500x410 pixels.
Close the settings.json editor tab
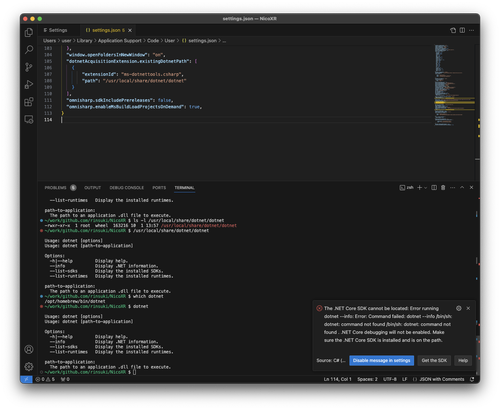(130, 30)
